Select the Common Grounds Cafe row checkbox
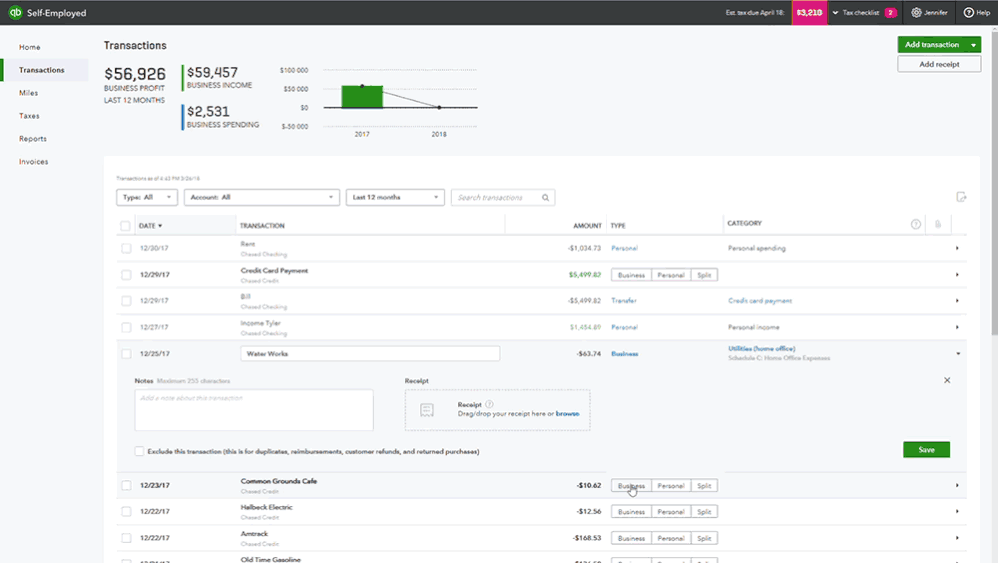The height and width of the screenshot is (563, 998). coord(126,485)
